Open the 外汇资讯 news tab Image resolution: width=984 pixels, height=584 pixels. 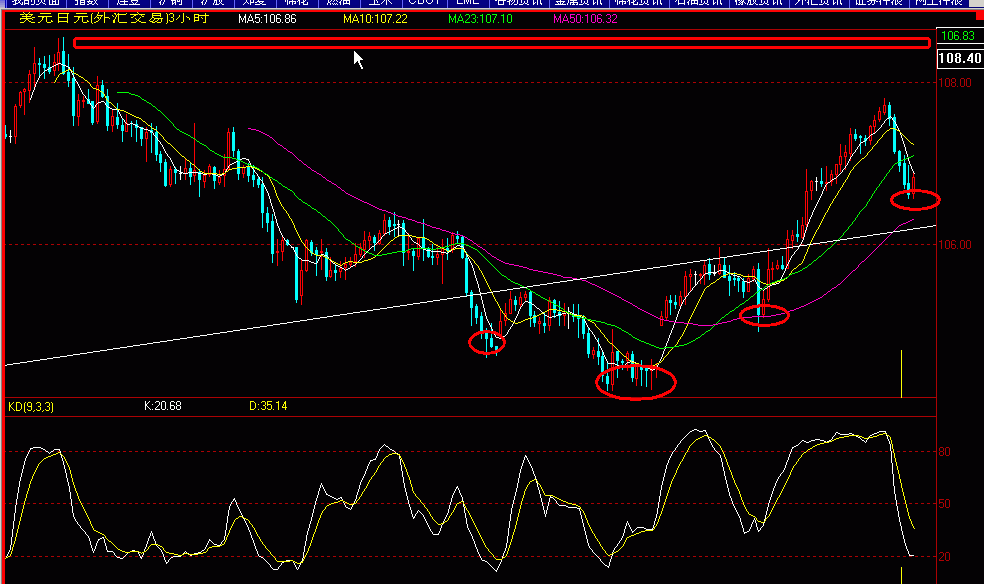(818, 3)
